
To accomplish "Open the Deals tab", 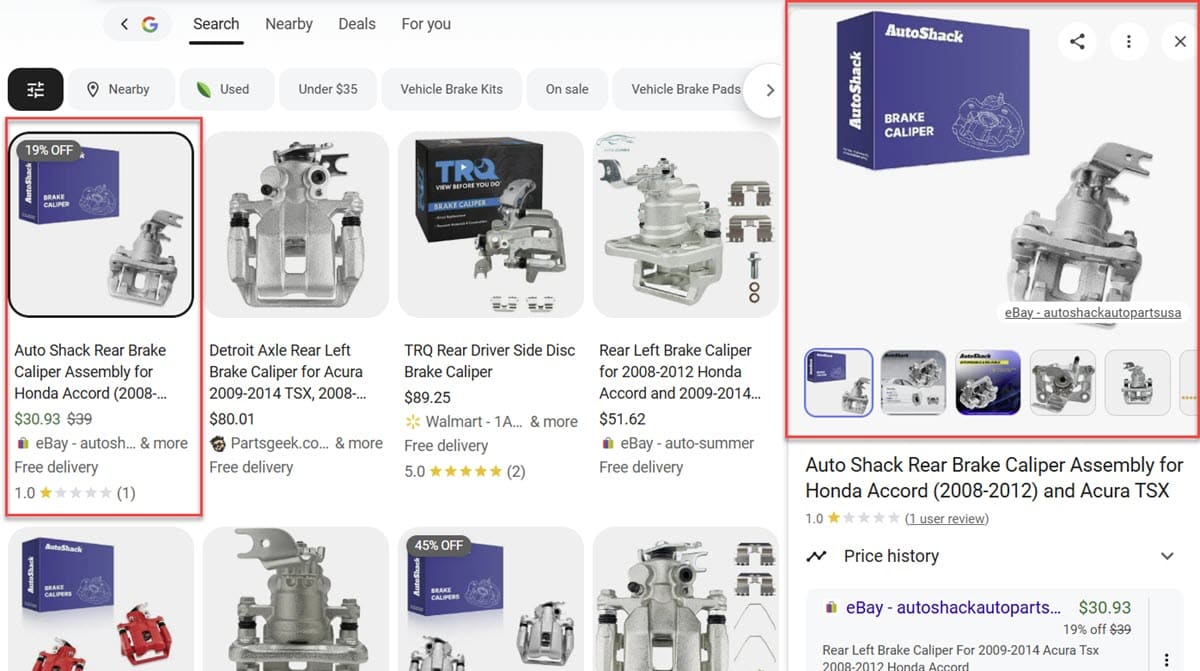I will 357,24.
